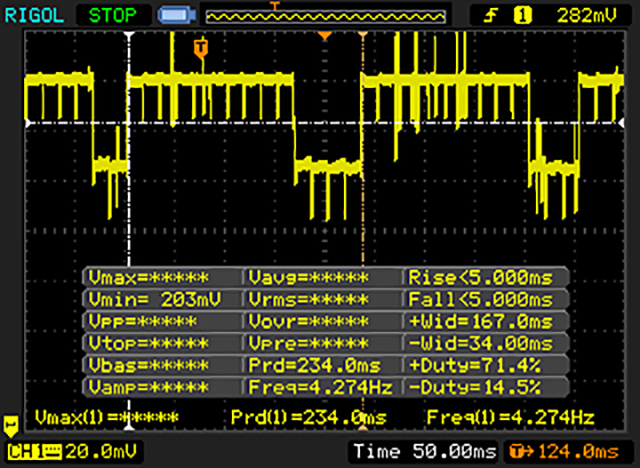
Task: Click the 20.0mV vertical scale value
Action: coord(101,452)
